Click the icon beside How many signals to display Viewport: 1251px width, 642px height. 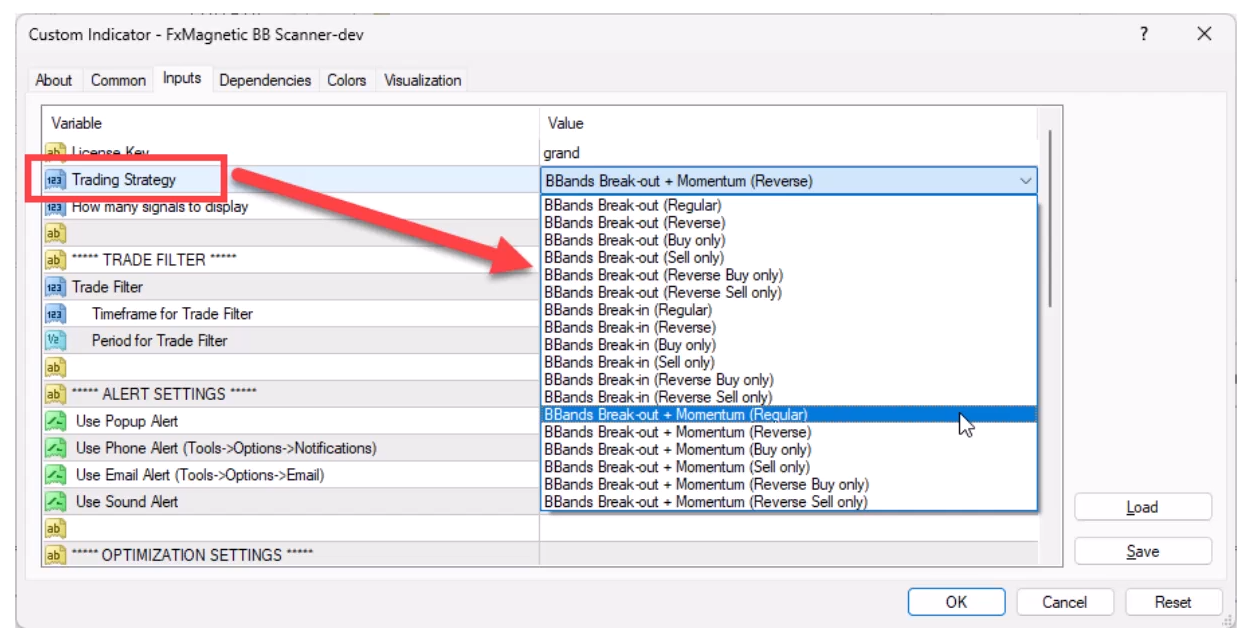point(54,207)
